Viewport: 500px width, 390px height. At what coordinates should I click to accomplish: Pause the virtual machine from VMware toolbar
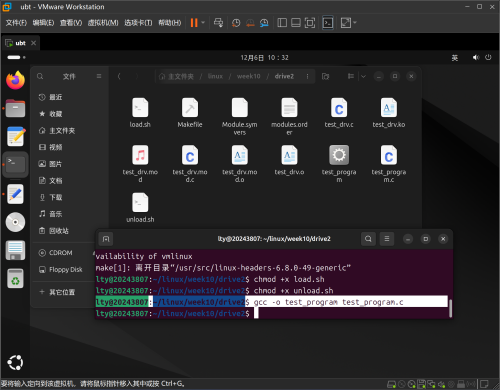point(194,23)
